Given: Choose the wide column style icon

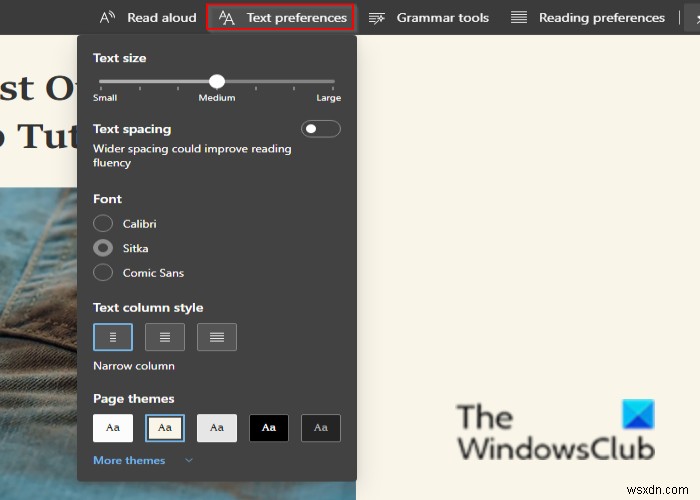Looking at the screenshot, I should (217, 337).
